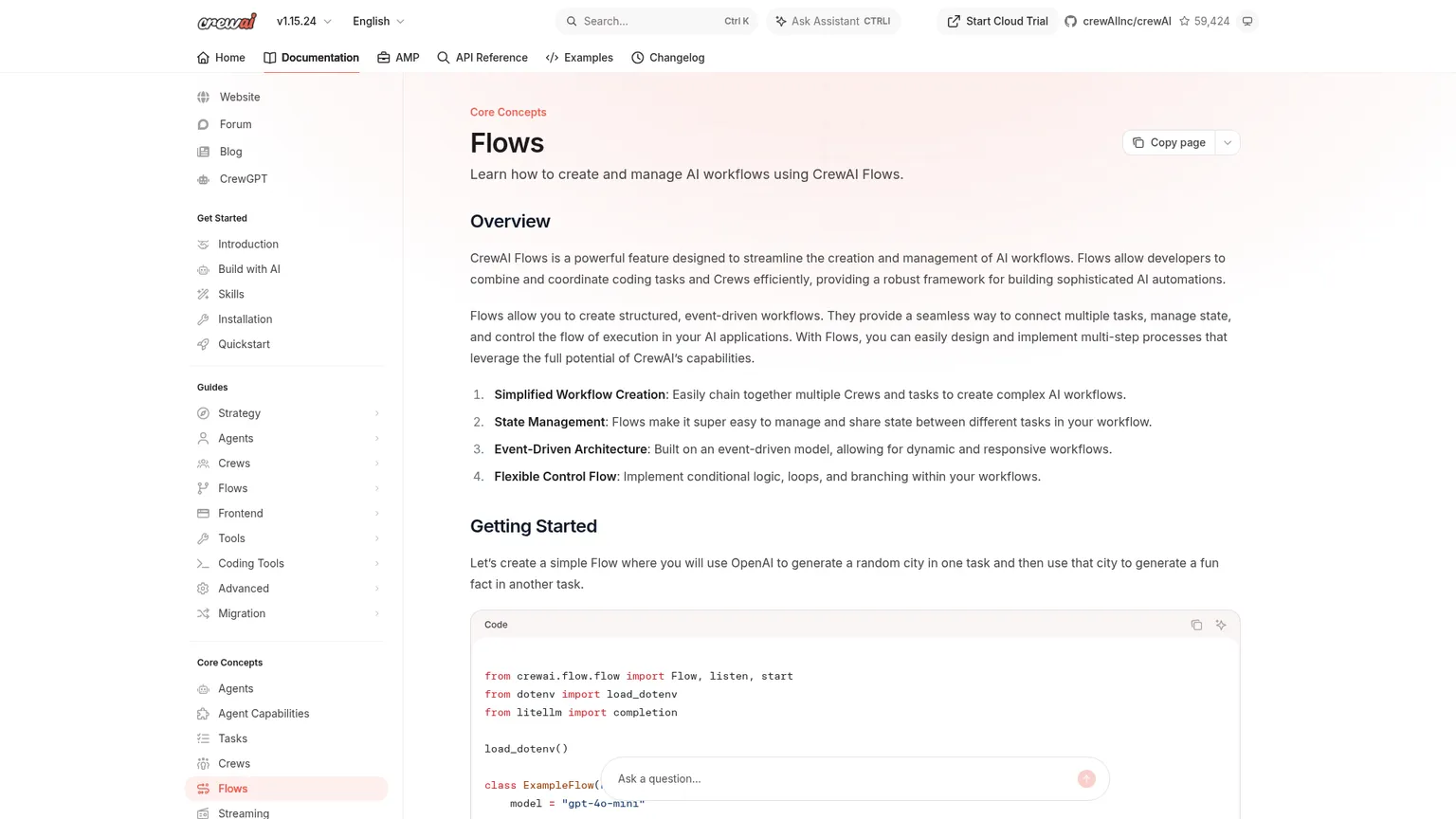Click the Blog newspaper icon
Image resolution: width=1456 pixels, height=819 pixels.
tap(203, 152)
